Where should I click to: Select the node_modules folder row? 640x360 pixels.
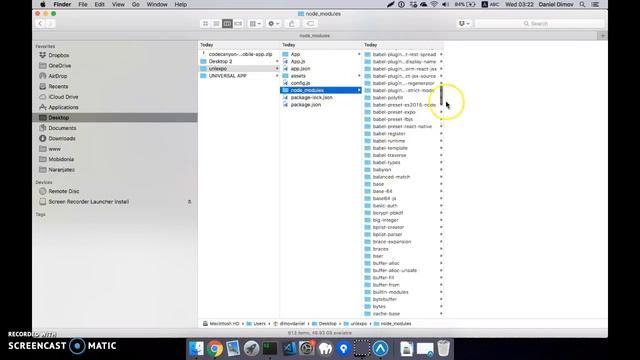[321, 90]
